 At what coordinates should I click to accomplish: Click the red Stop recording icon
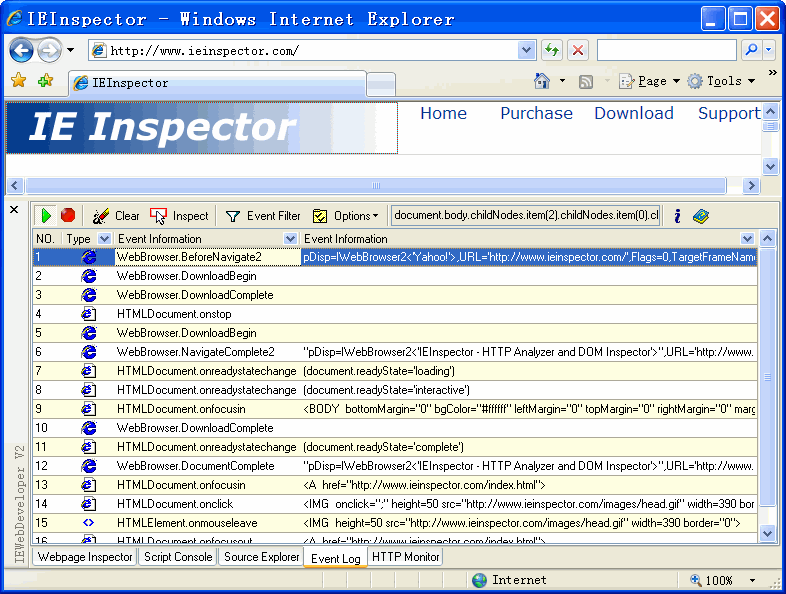[68, 215]
